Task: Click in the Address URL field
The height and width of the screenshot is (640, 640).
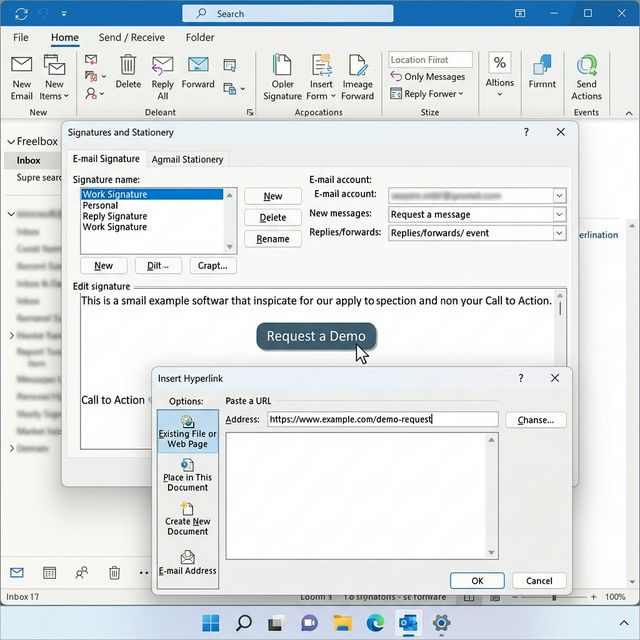Action: 382,419
